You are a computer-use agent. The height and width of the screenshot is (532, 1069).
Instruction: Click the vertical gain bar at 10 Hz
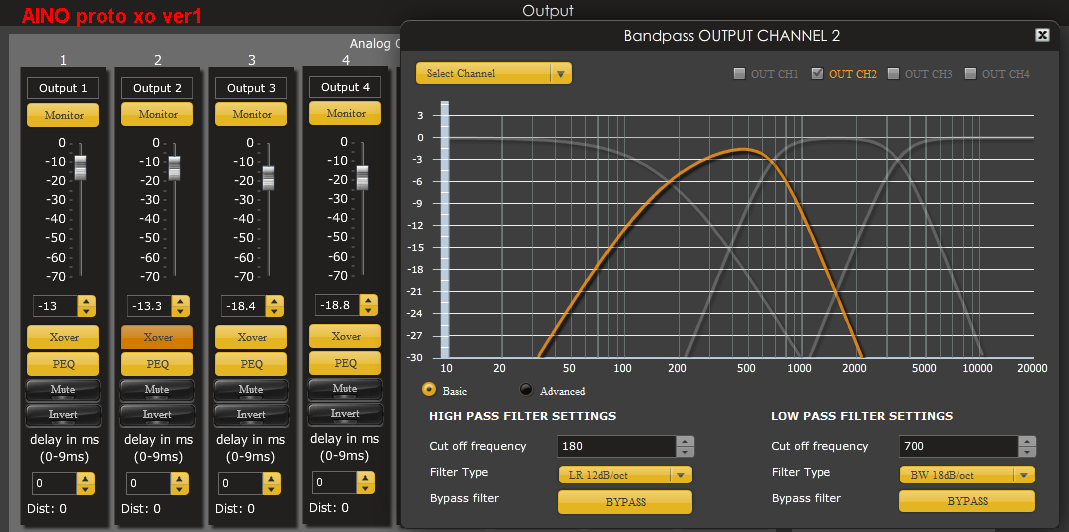coord(445,229)
